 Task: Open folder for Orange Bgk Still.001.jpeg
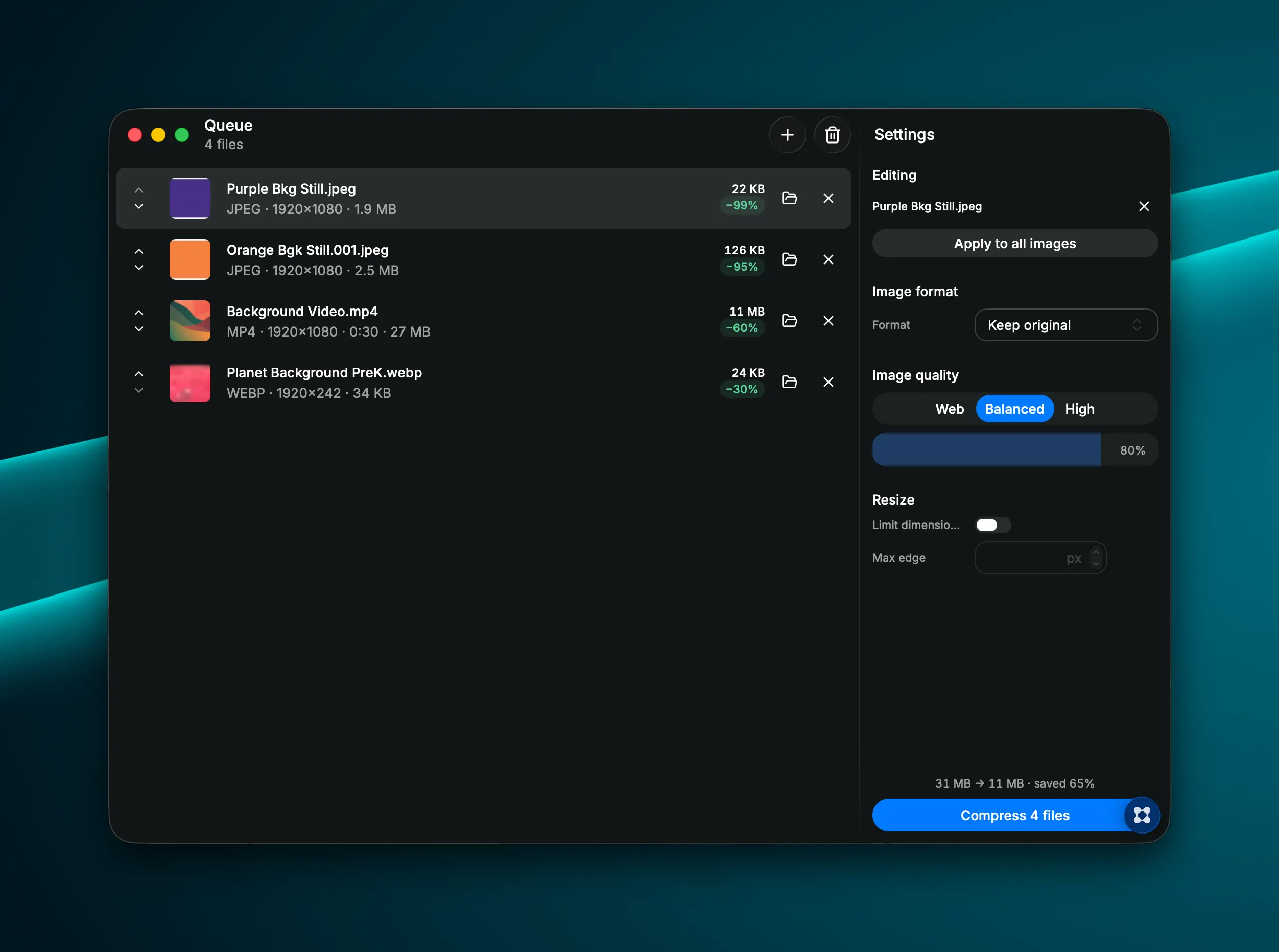point(790,259)
